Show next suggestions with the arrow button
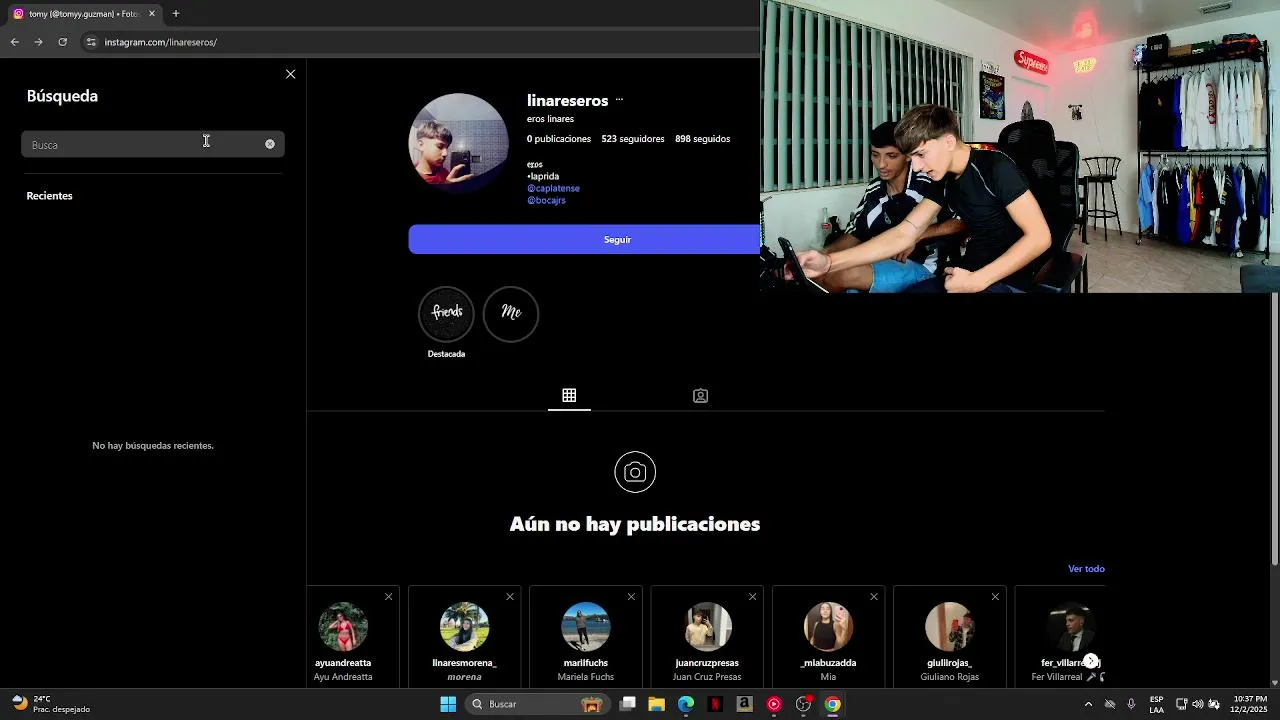1280x720 pixels. pos(1090,661)
